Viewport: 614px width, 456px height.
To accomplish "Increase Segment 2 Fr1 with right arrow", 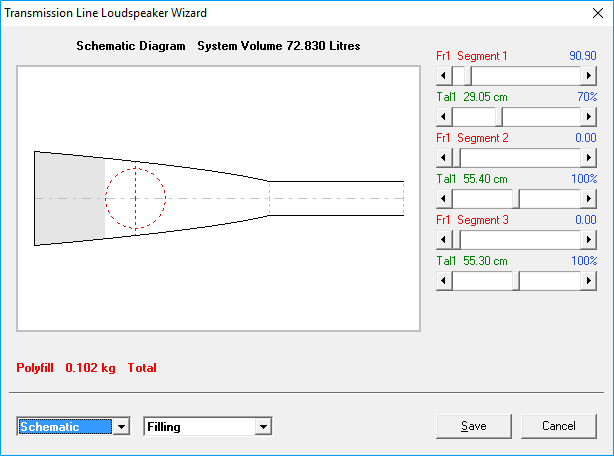I will pyautogui.click(x=589, y=158).
